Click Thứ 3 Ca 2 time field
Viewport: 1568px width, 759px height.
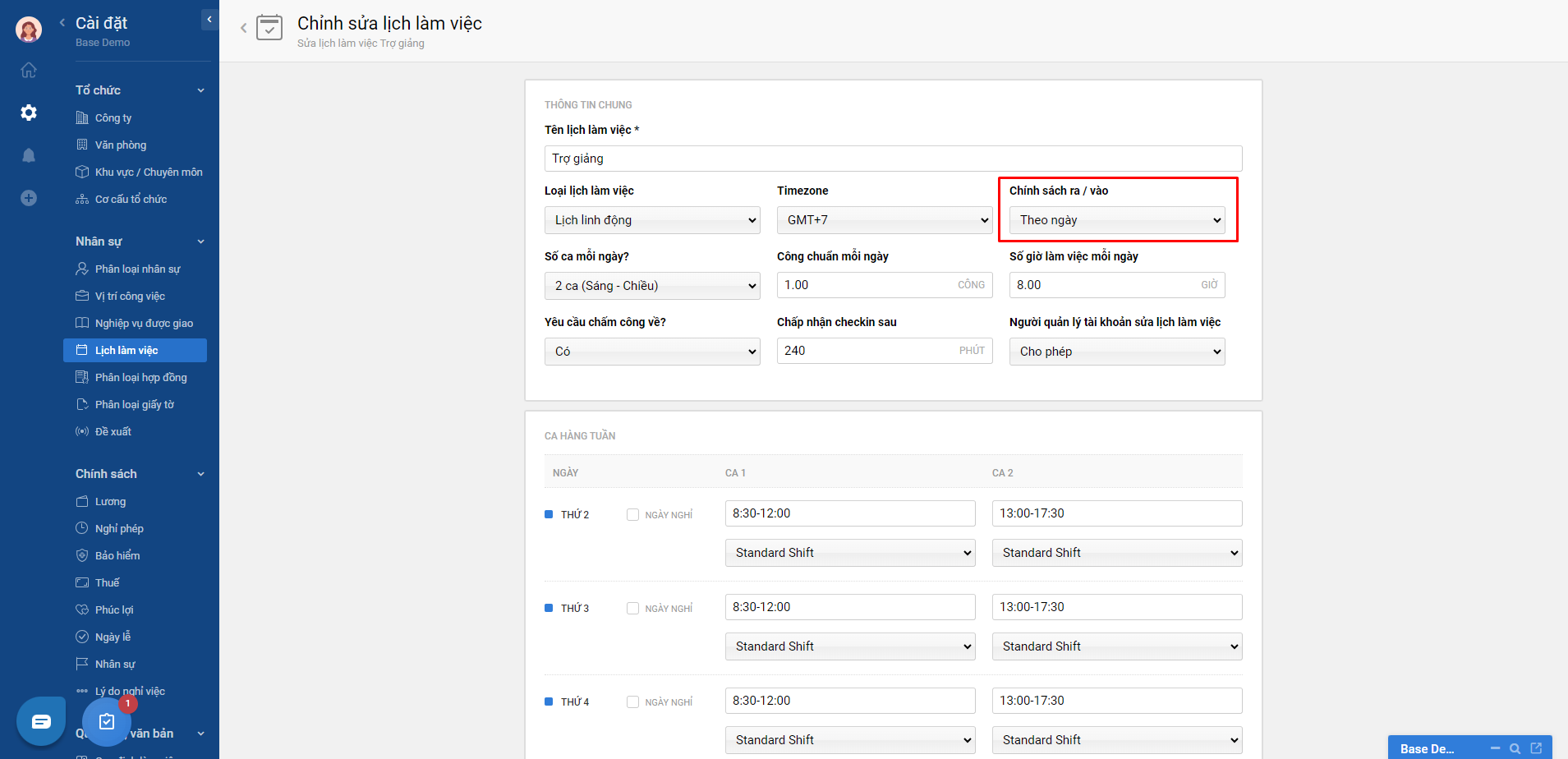point(1117,607)
